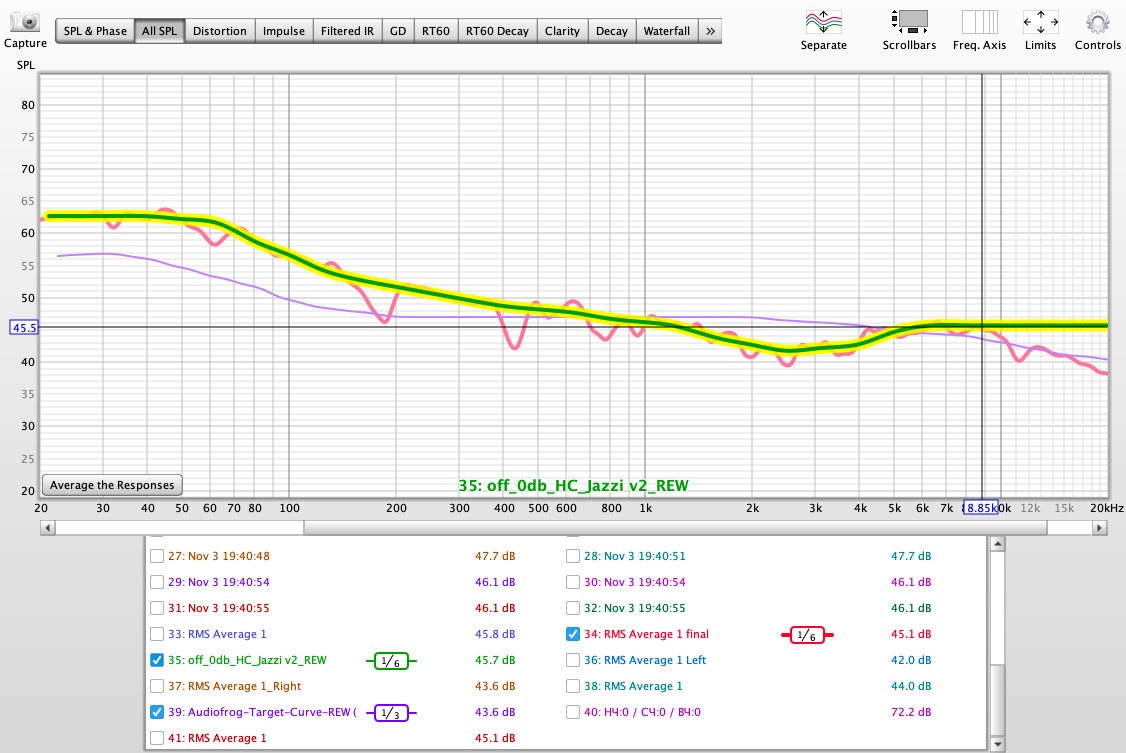
Task: Click 45.1 dB value of measurement 34
Action: (911, 635)
